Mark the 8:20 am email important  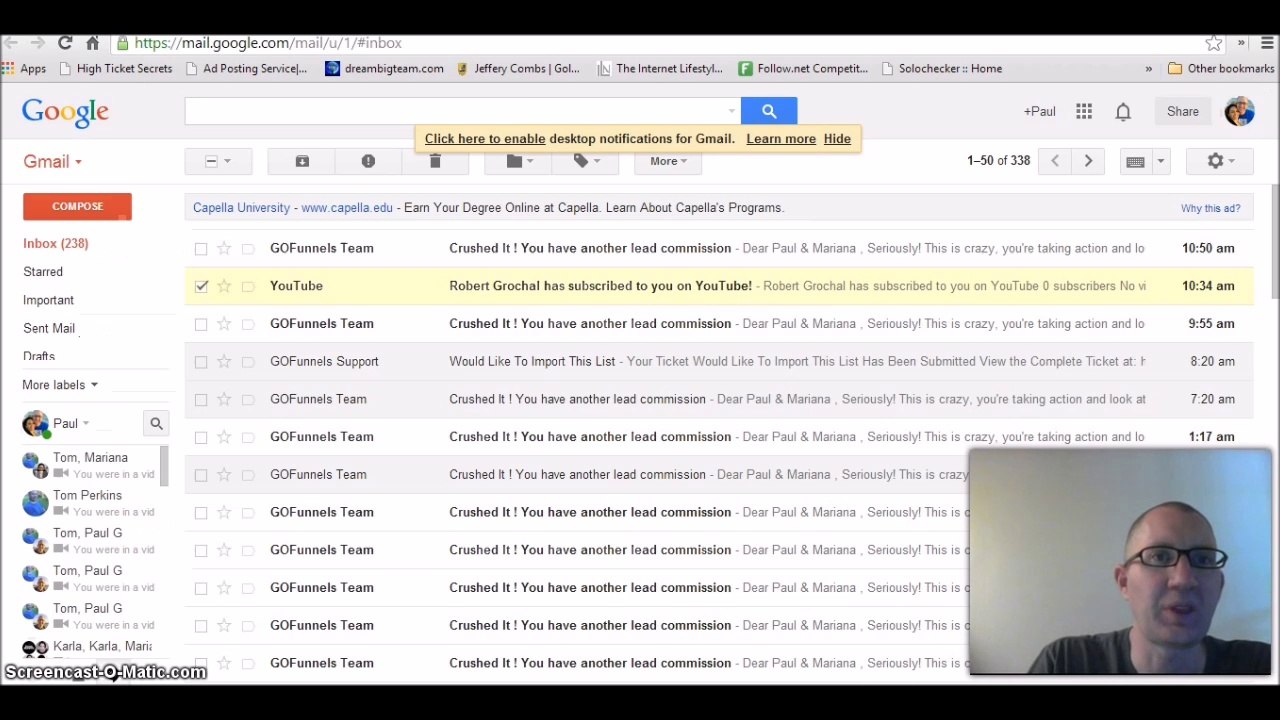click(248, 362)
